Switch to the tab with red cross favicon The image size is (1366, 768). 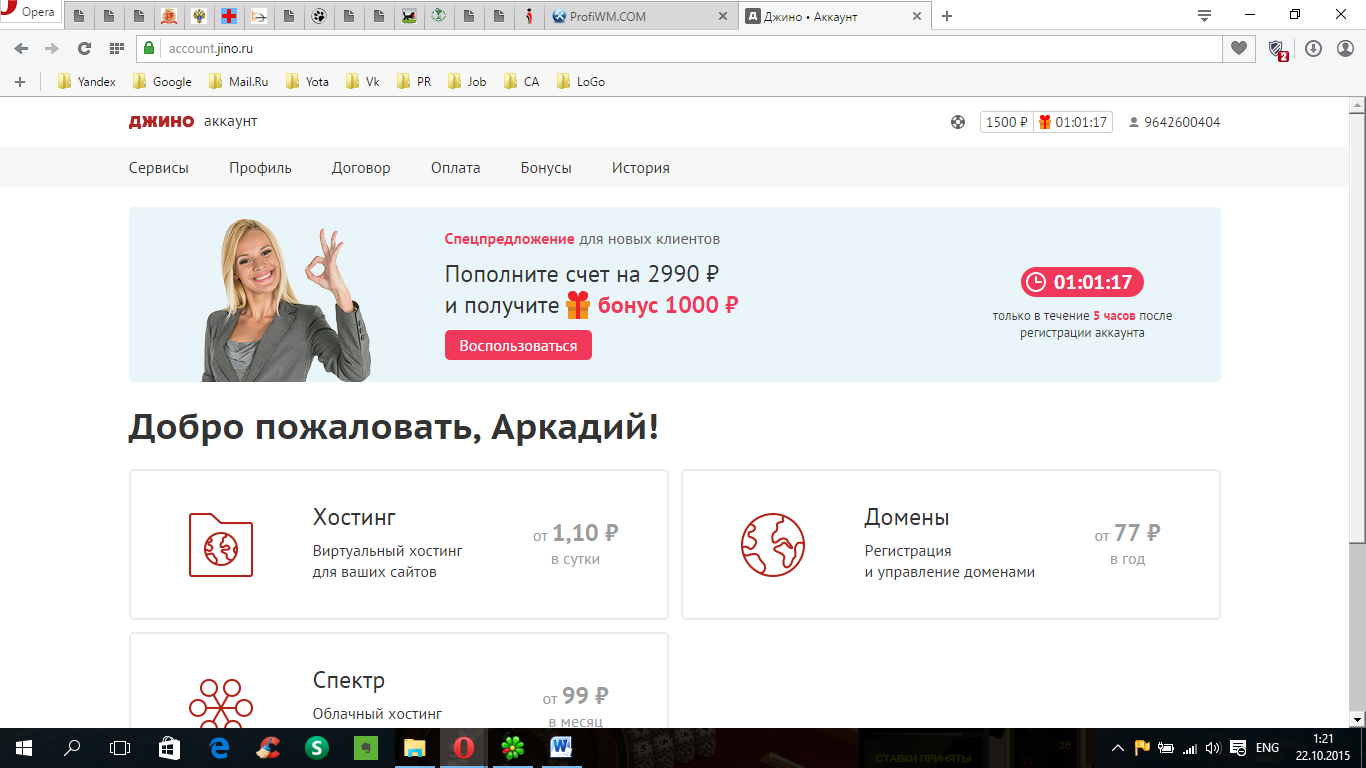[x=231, y=16]
